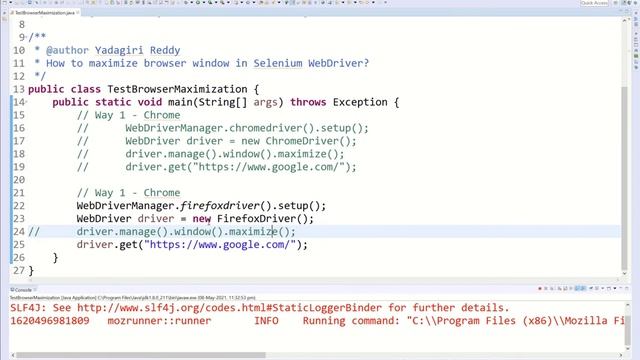Click commented 'driver.manage().window().maximize();' on line 24
Screen dimensions: 640x360
(186, 232)
